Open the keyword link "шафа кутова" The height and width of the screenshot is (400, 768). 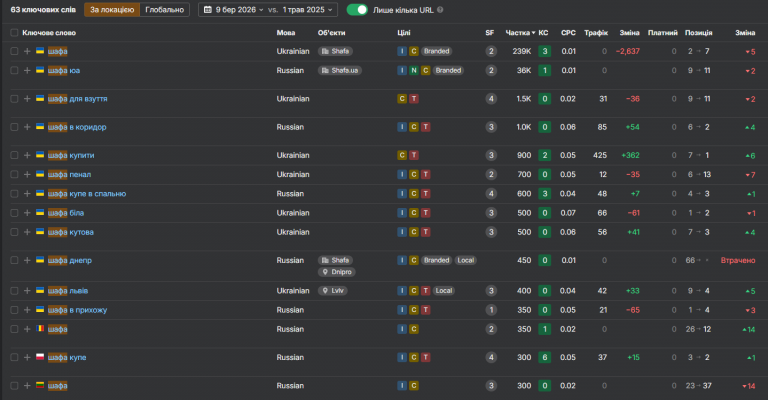point(70,232)
